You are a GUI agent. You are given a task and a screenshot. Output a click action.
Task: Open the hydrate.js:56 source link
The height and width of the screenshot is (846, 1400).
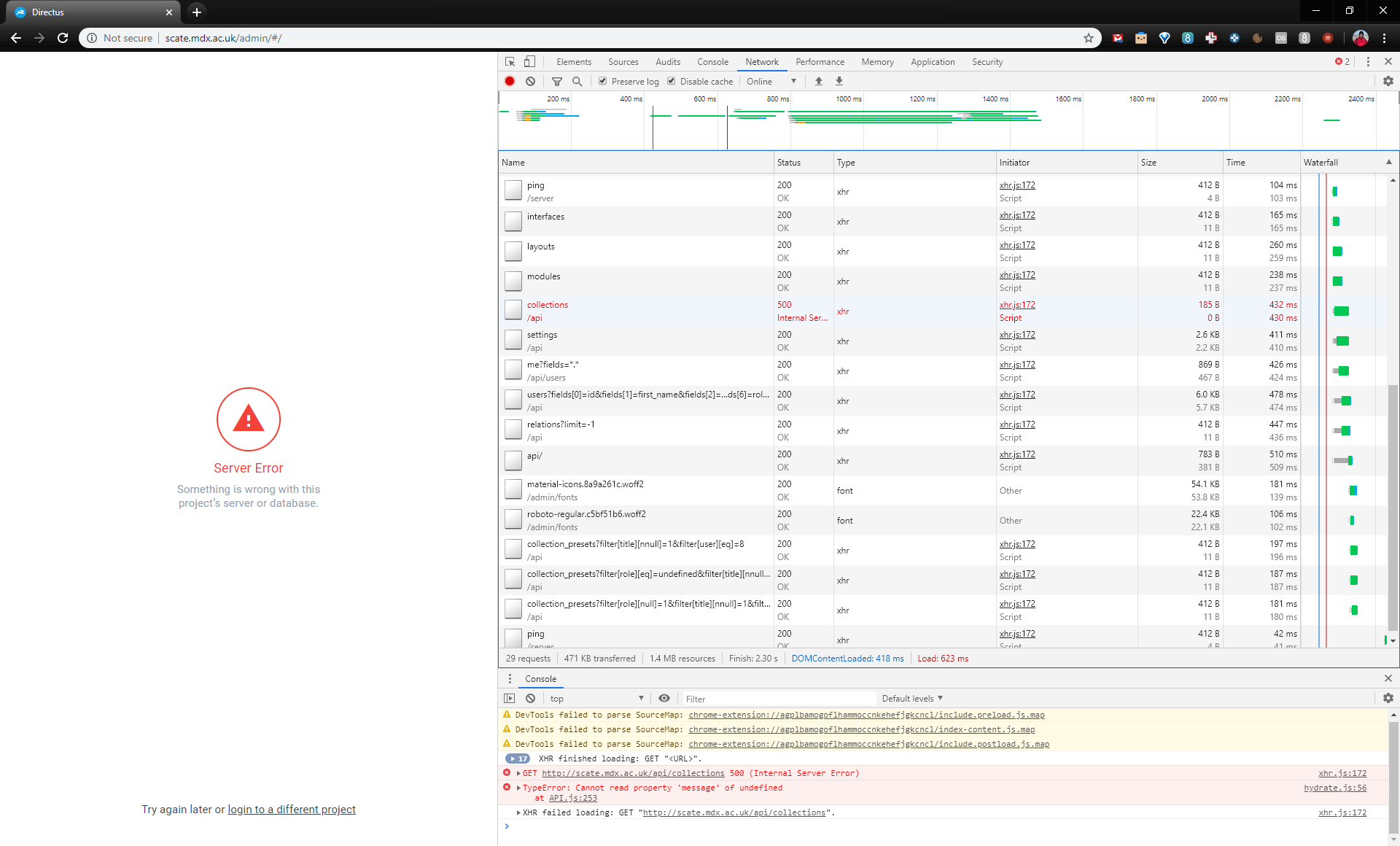click(x=1335, y=788)
